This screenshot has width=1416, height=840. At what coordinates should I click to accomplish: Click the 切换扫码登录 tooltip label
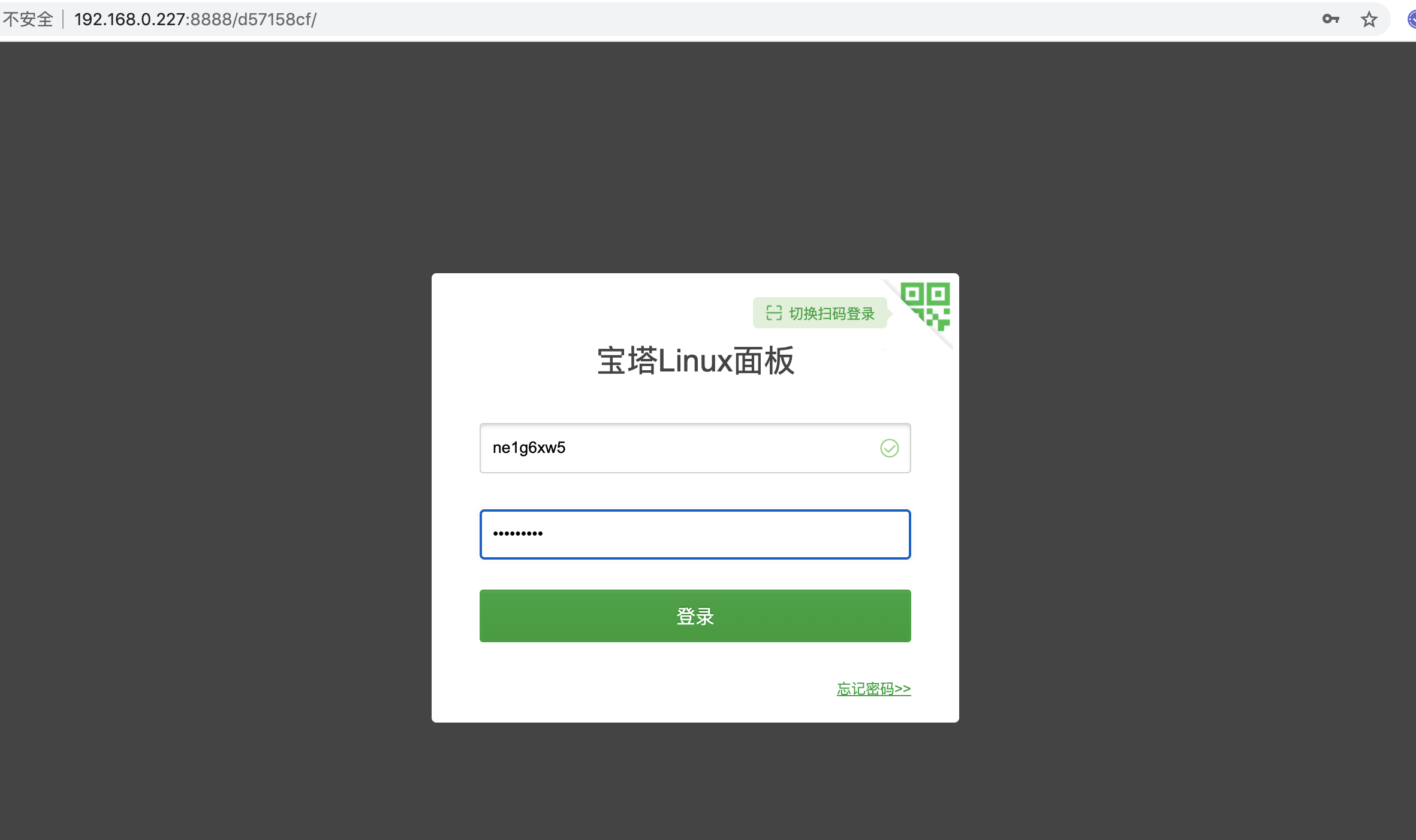(x=832, y=313)
